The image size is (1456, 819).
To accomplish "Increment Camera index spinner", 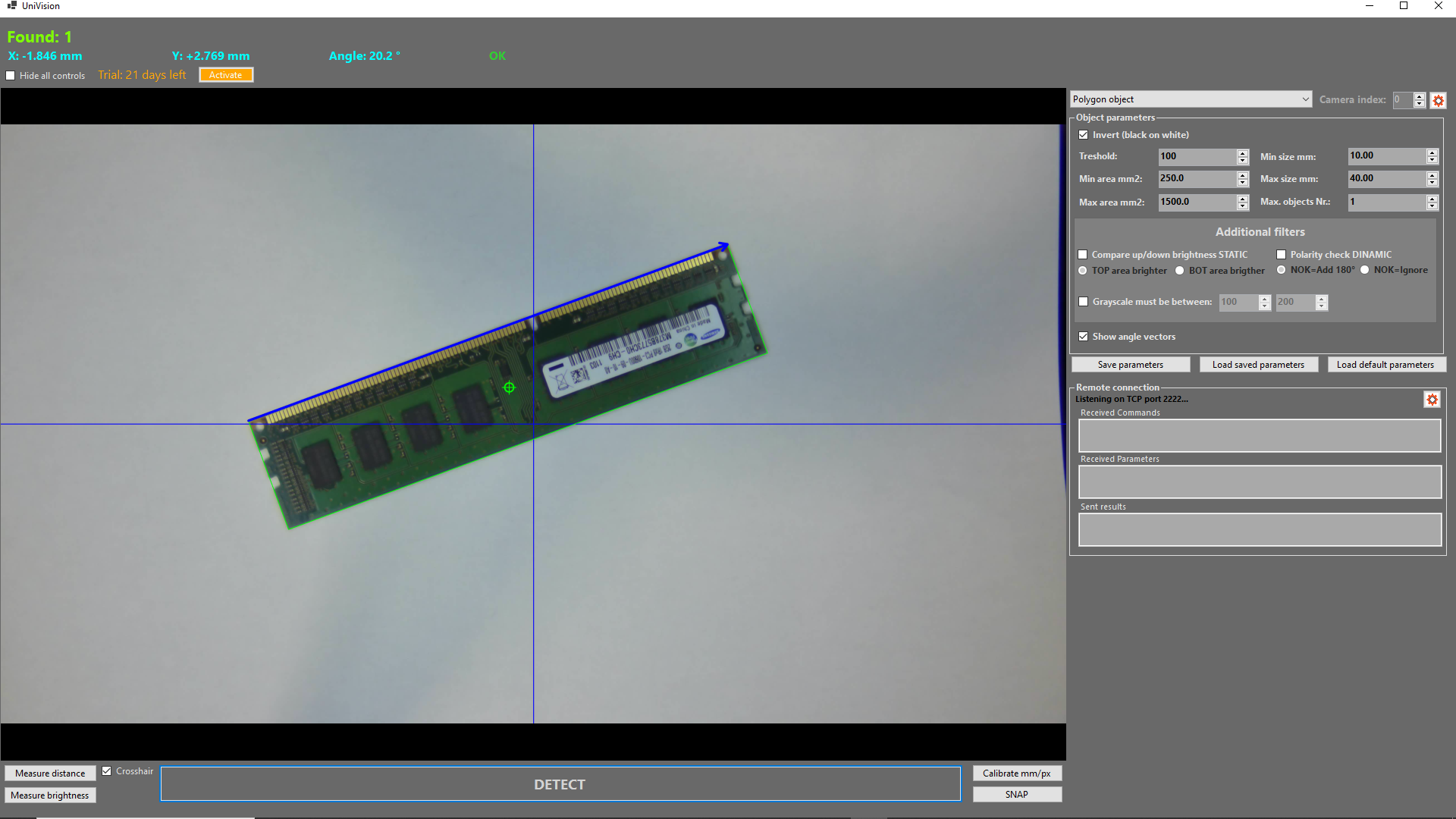I will point(1419,96).
